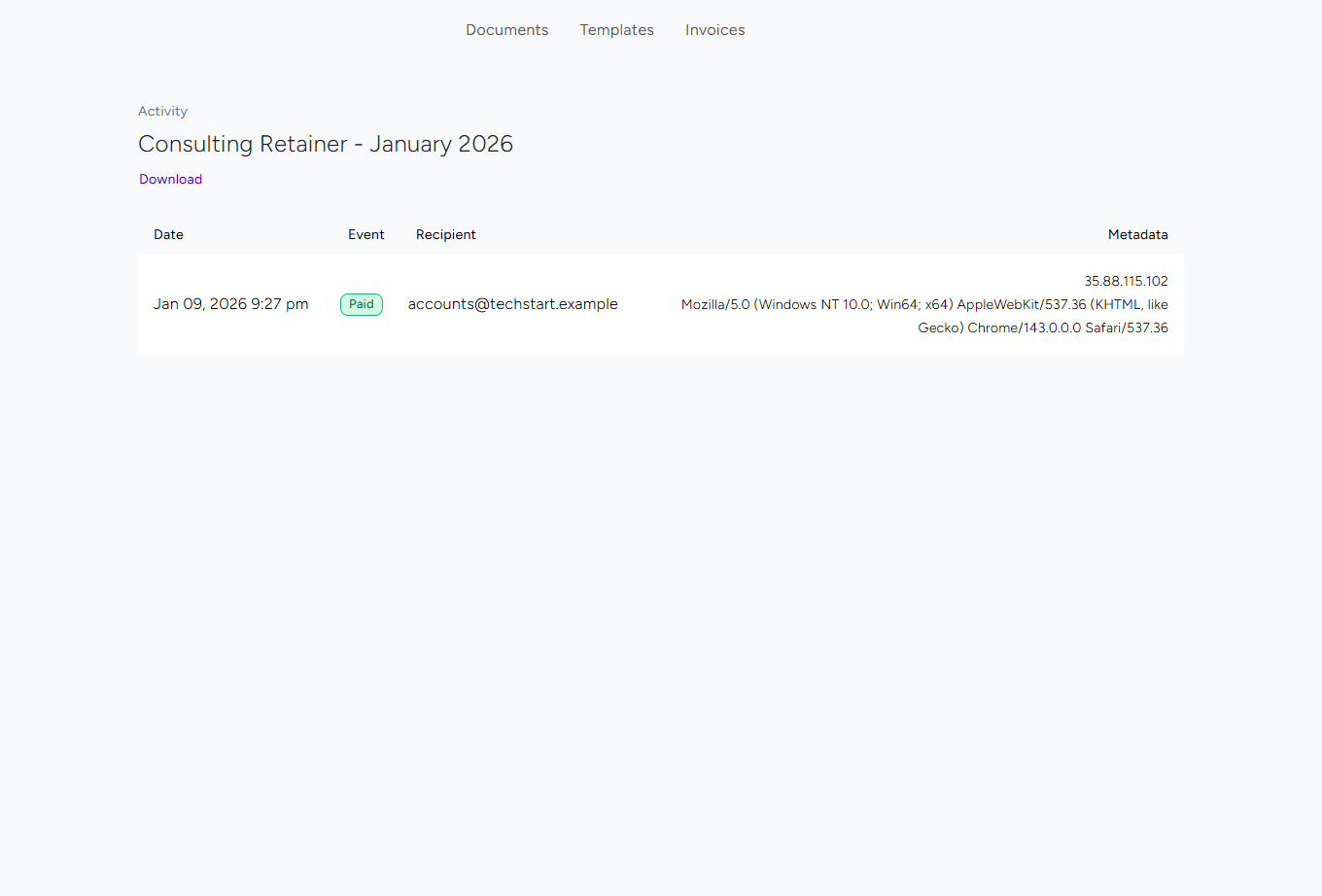The height and width of the screenshot is (896, 1322).
Task: Click the Metadata column header
Action: (1138, 234)
